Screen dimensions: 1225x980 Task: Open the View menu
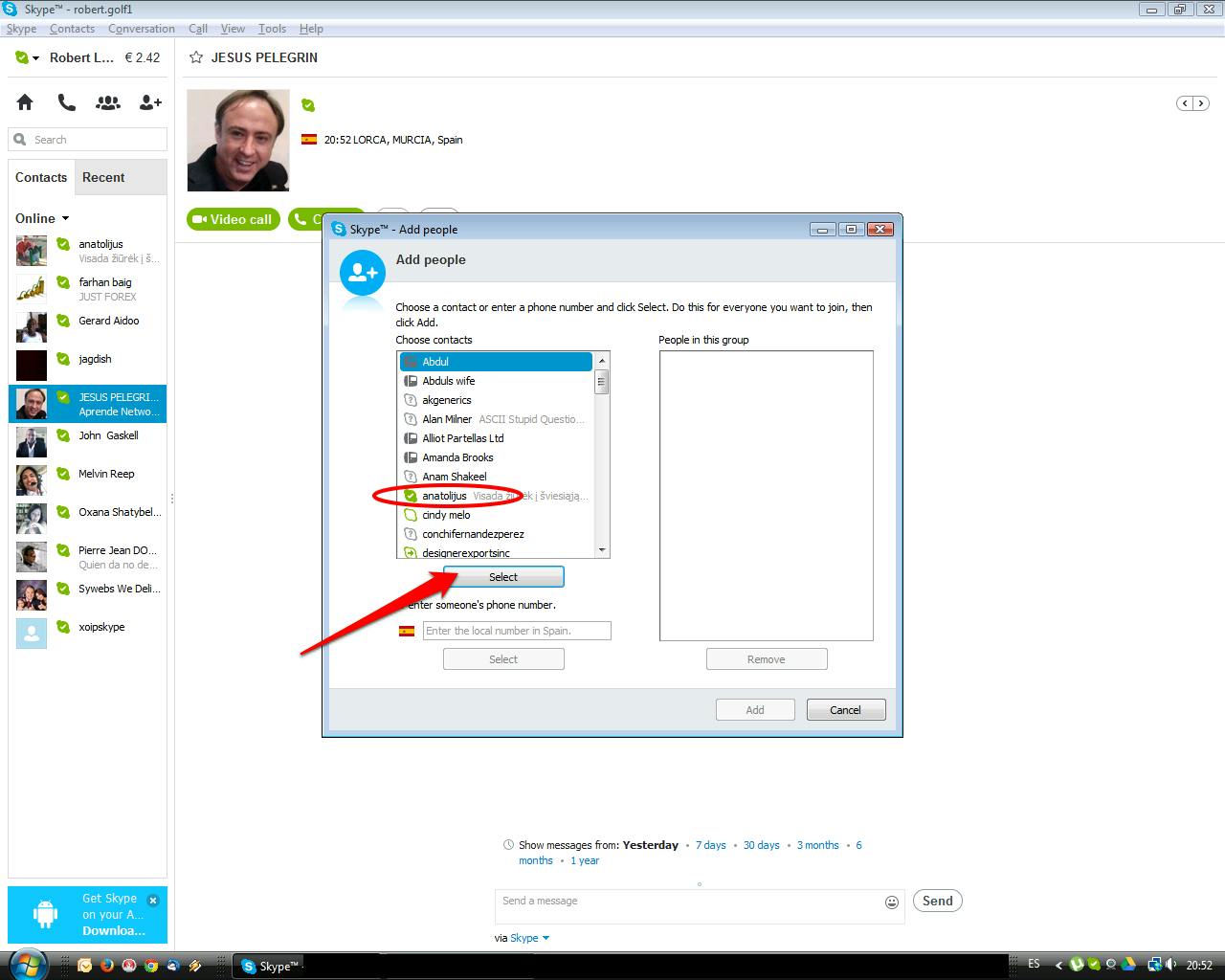[x=233, y=29]
